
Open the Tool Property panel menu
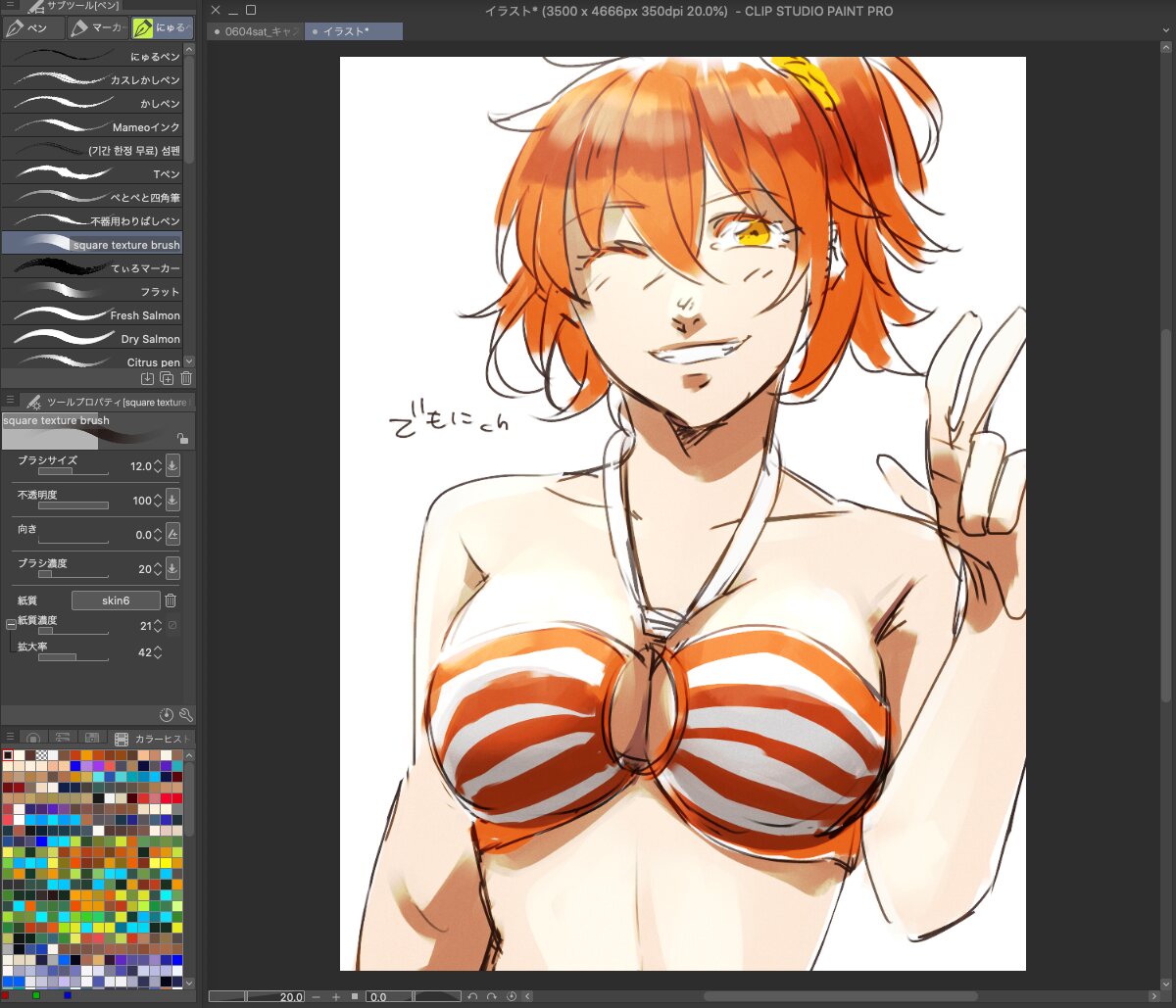pos(11,401)
